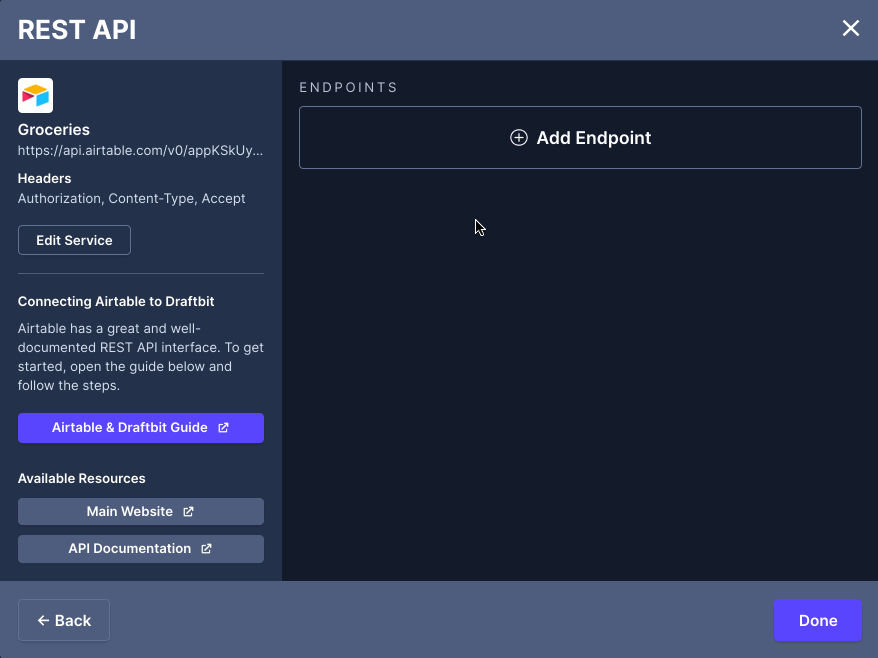Open the API Documentation resource
This screenshot has height=658, width=878.
(141, 549)
